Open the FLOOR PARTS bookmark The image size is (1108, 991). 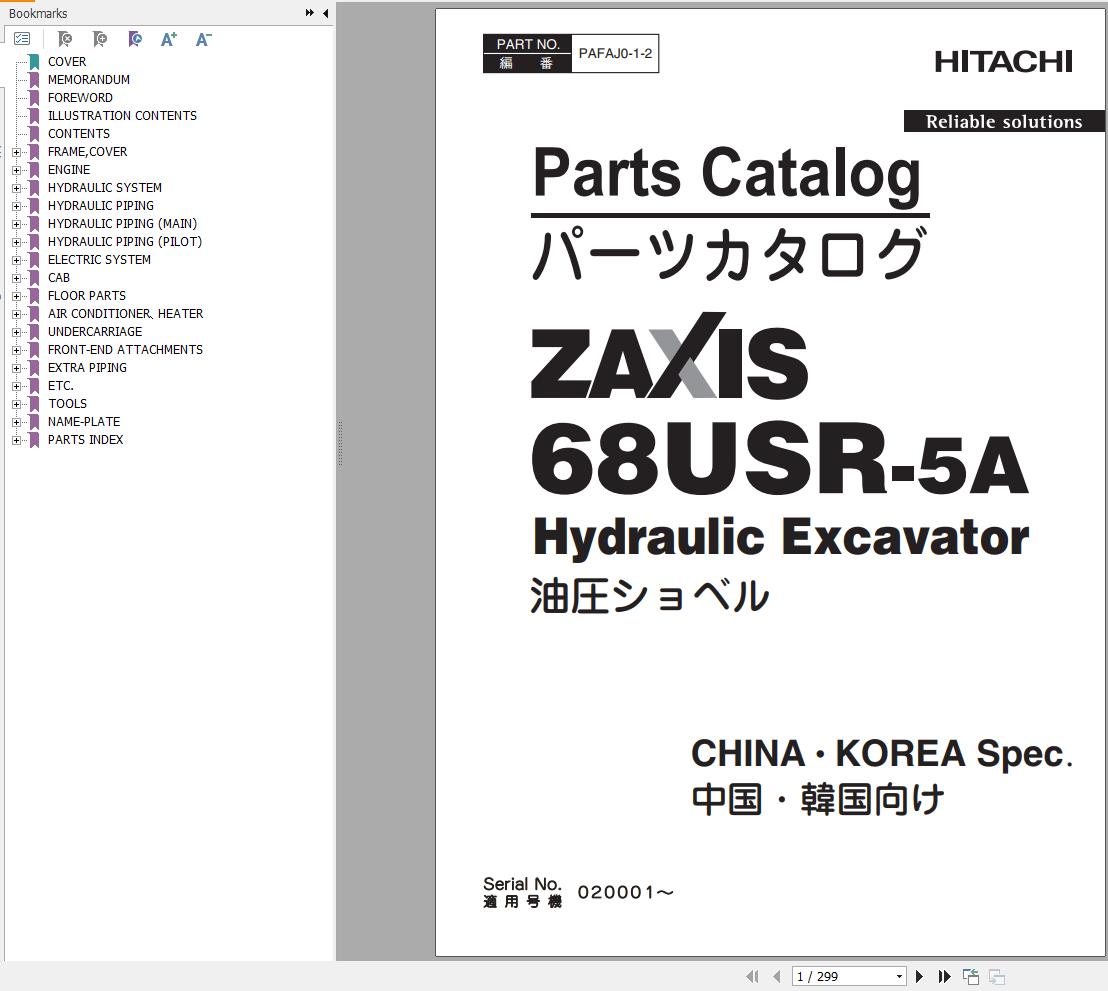tap(87, 295)
